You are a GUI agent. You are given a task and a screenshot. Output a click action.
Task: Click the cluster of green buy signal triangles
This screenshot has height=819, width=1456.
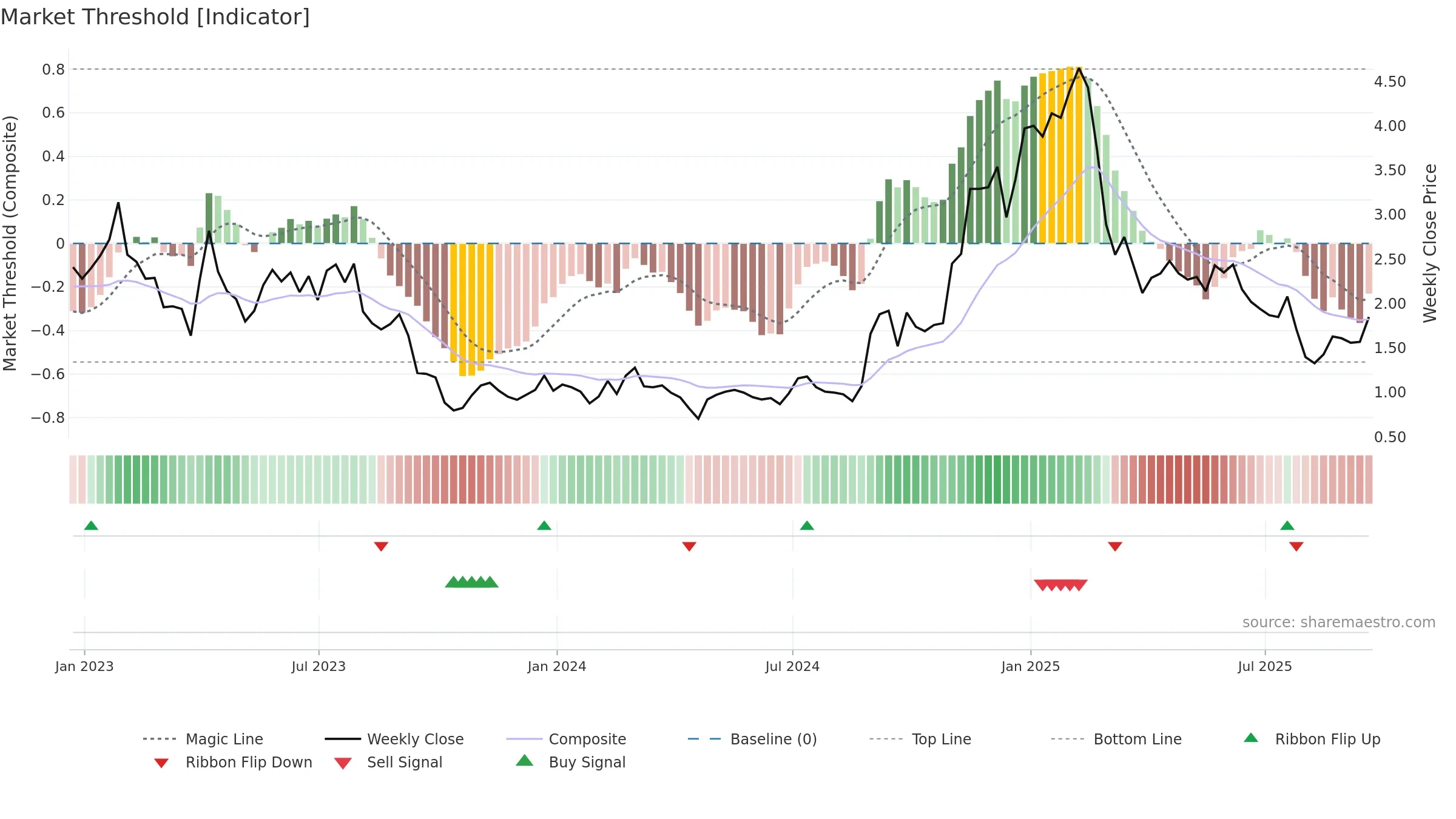pos(472,582)
